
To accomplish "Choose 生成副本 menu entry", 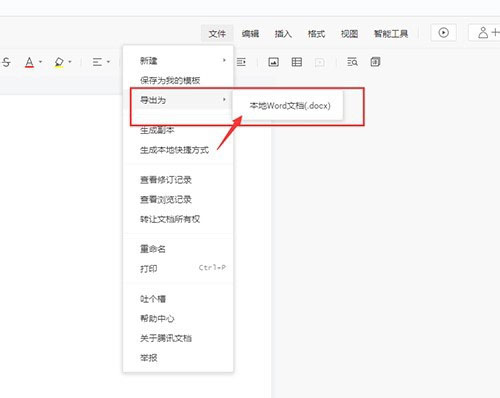I will (x=178, y=130).
